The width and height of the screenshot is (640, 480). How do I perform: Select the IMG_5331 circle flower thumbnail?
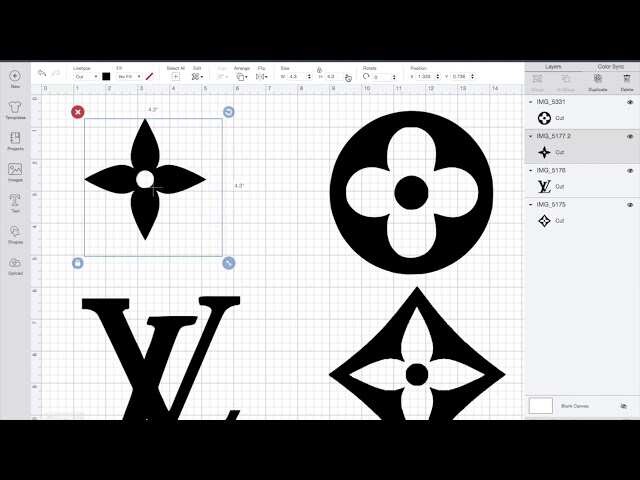[544, 118]
